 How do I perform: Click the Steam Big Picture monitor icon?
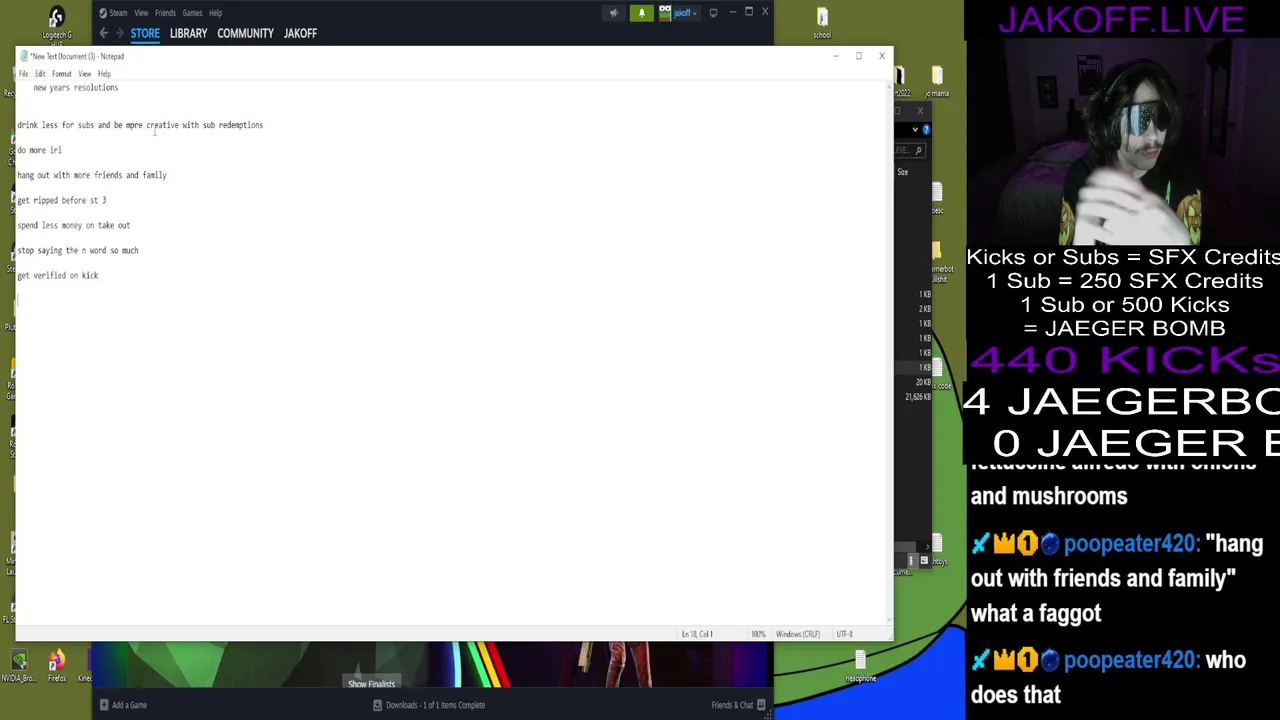713,13
